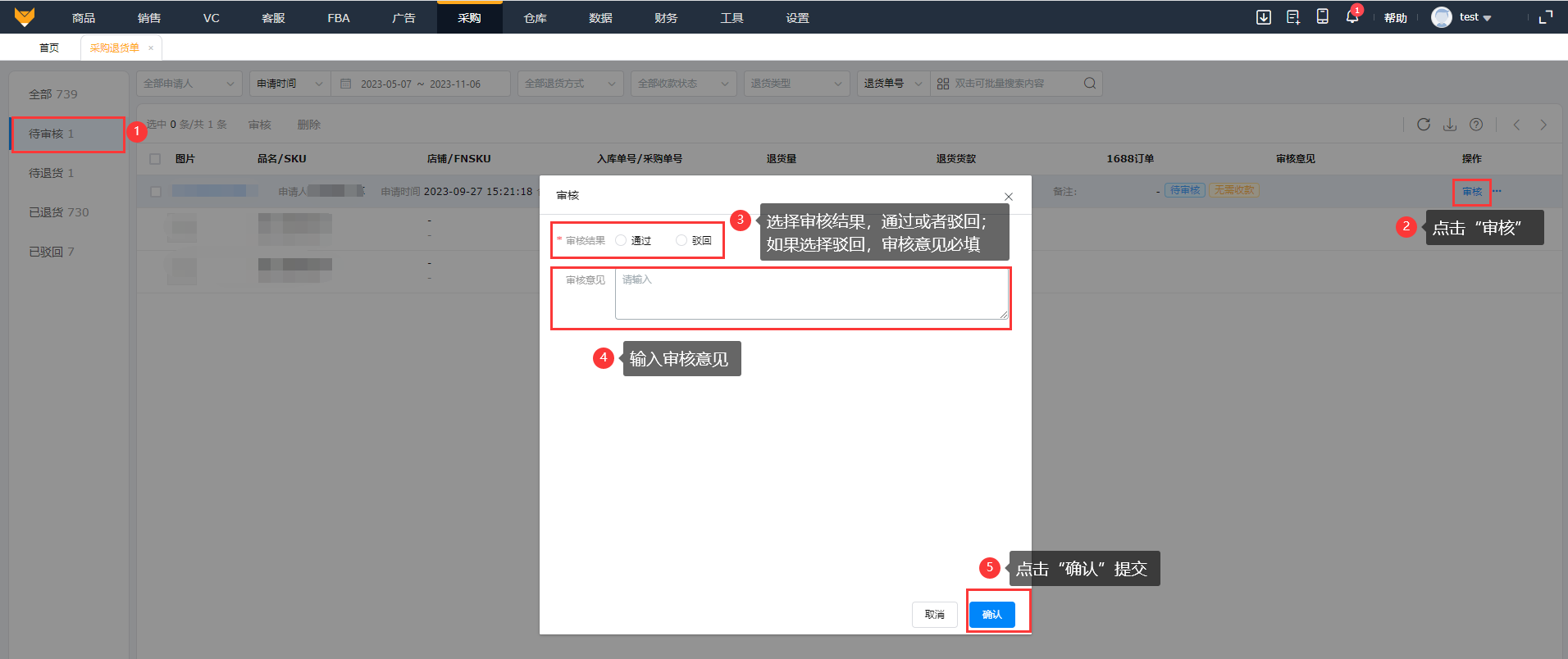The width and height of the screenshot is (1568, 659).
Task: Click the 取消 button in dialog
Action: (x=934, y=615)
